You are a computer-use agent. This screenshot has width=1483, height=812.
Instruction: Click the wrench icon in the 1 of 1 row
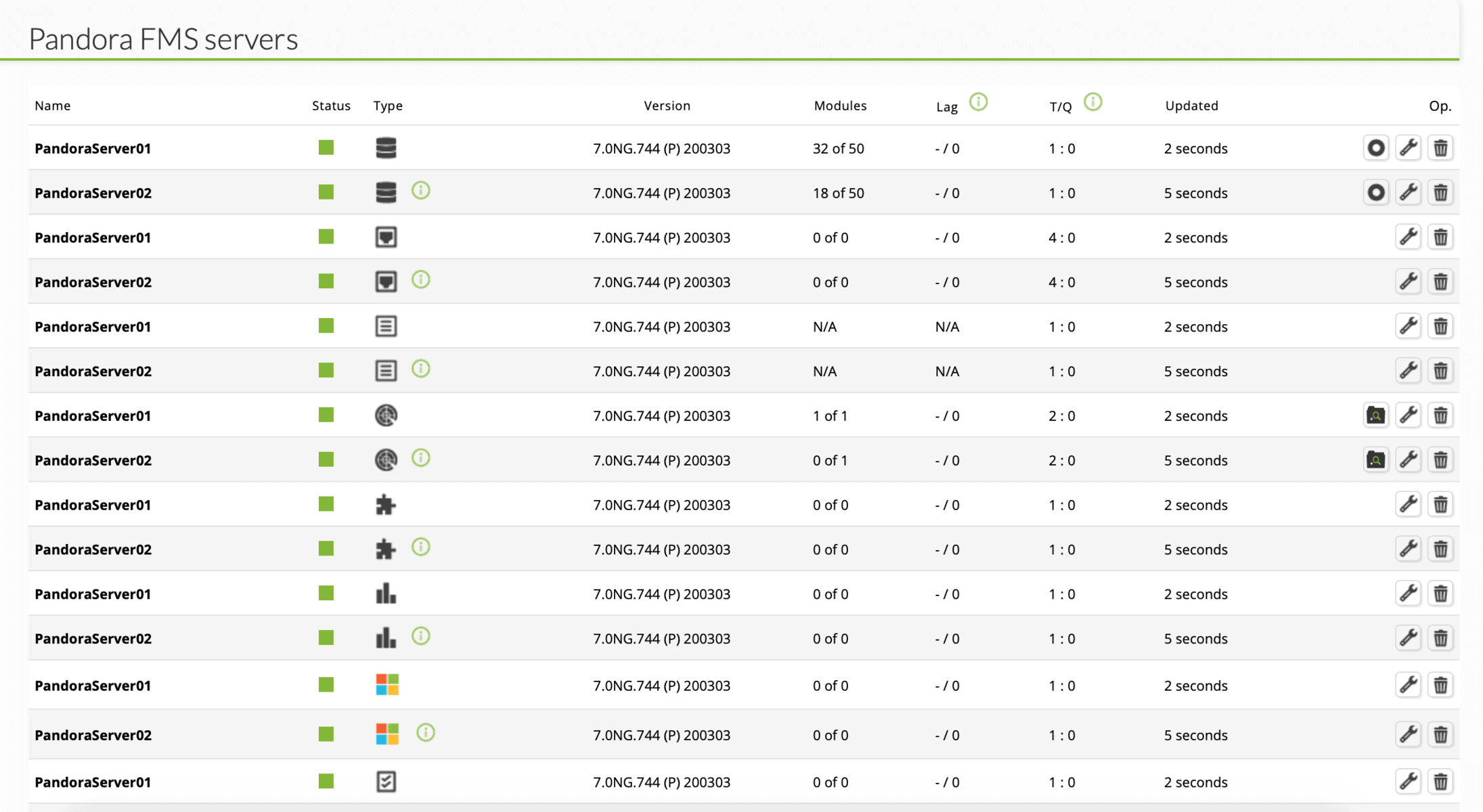(1409, 415)
